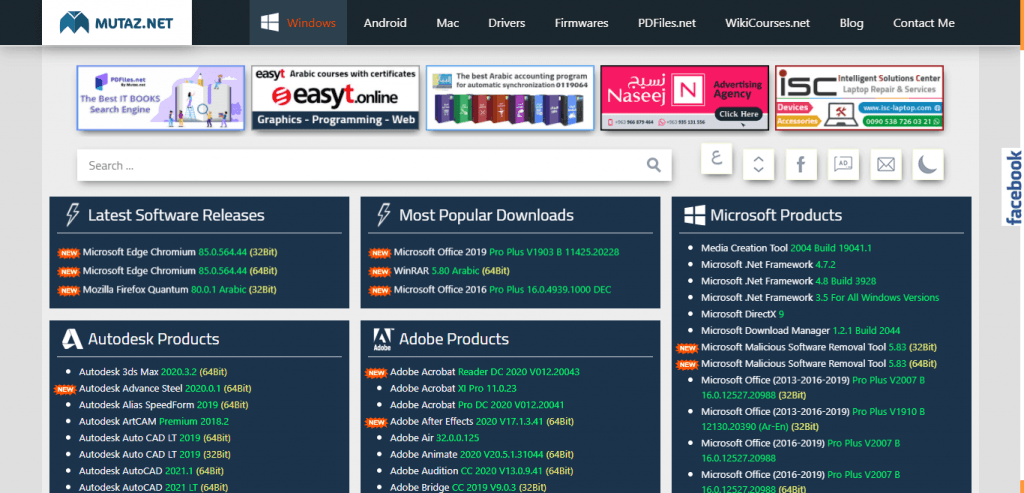
Task: Click the AD advertising icon button
Action: tap(843, 164)
